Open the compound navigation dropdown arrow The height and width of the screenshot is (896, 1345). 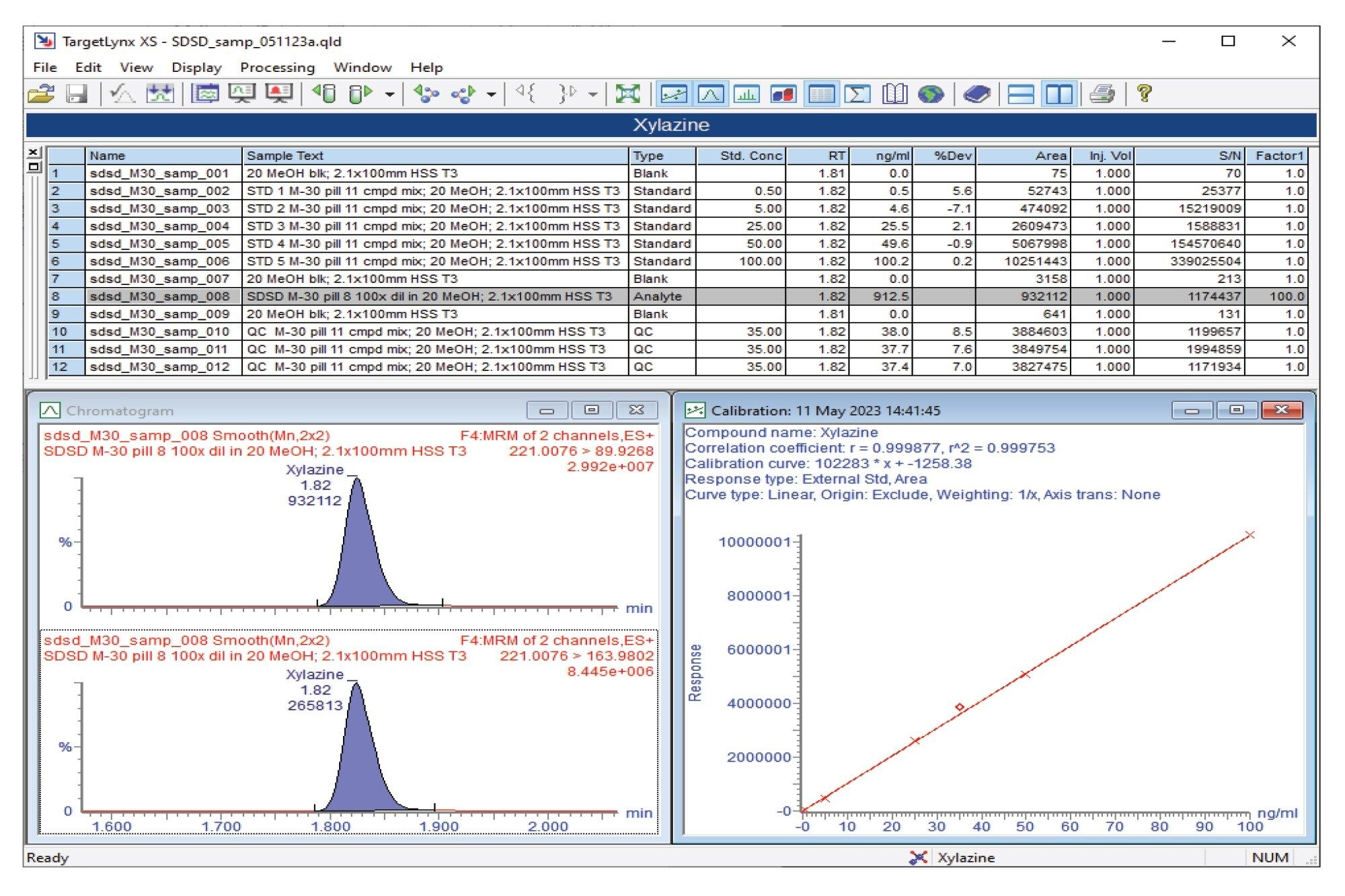pos(492,95)
